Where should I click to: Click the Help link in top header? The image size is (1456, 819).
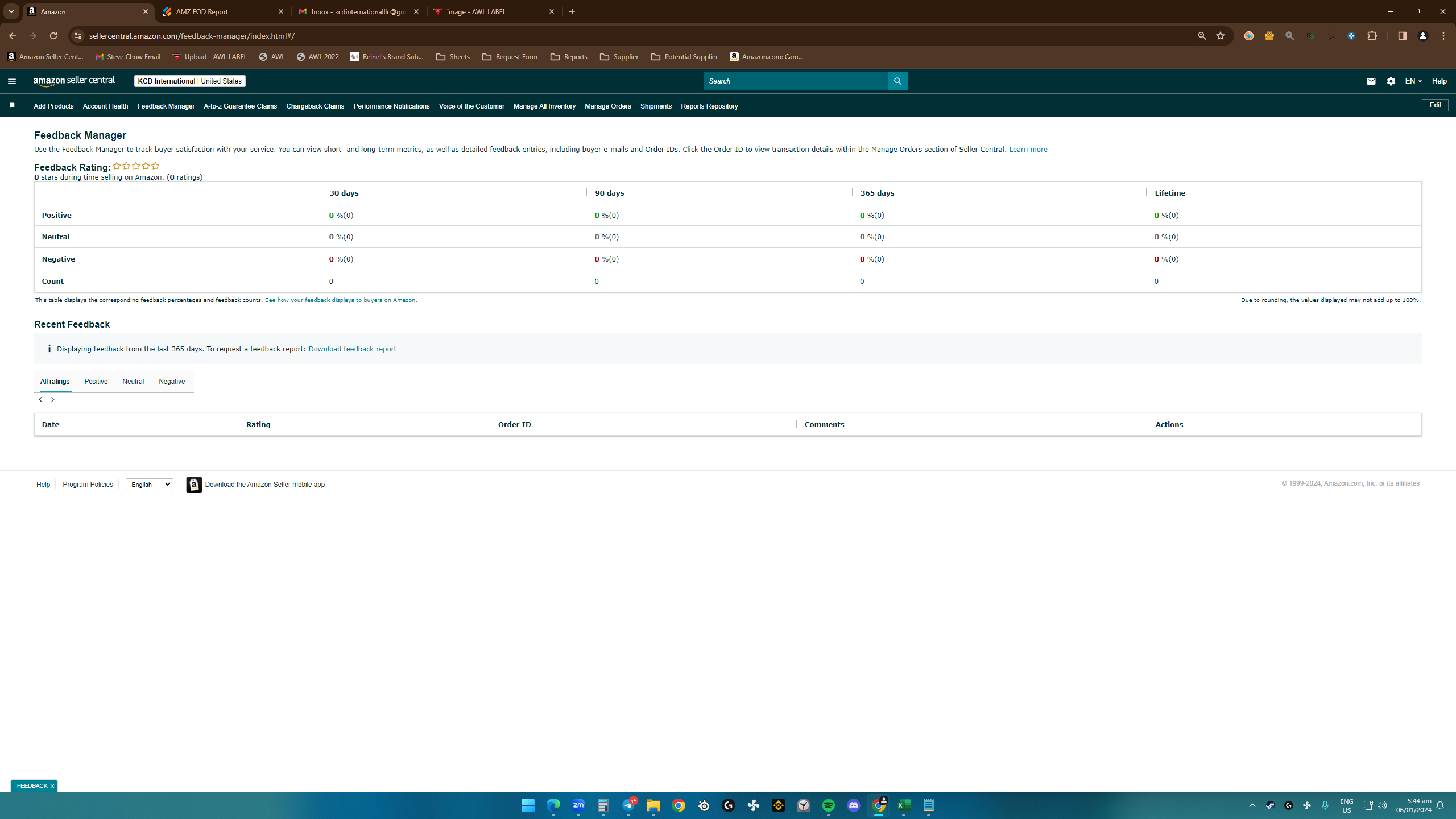point(1439,81)
